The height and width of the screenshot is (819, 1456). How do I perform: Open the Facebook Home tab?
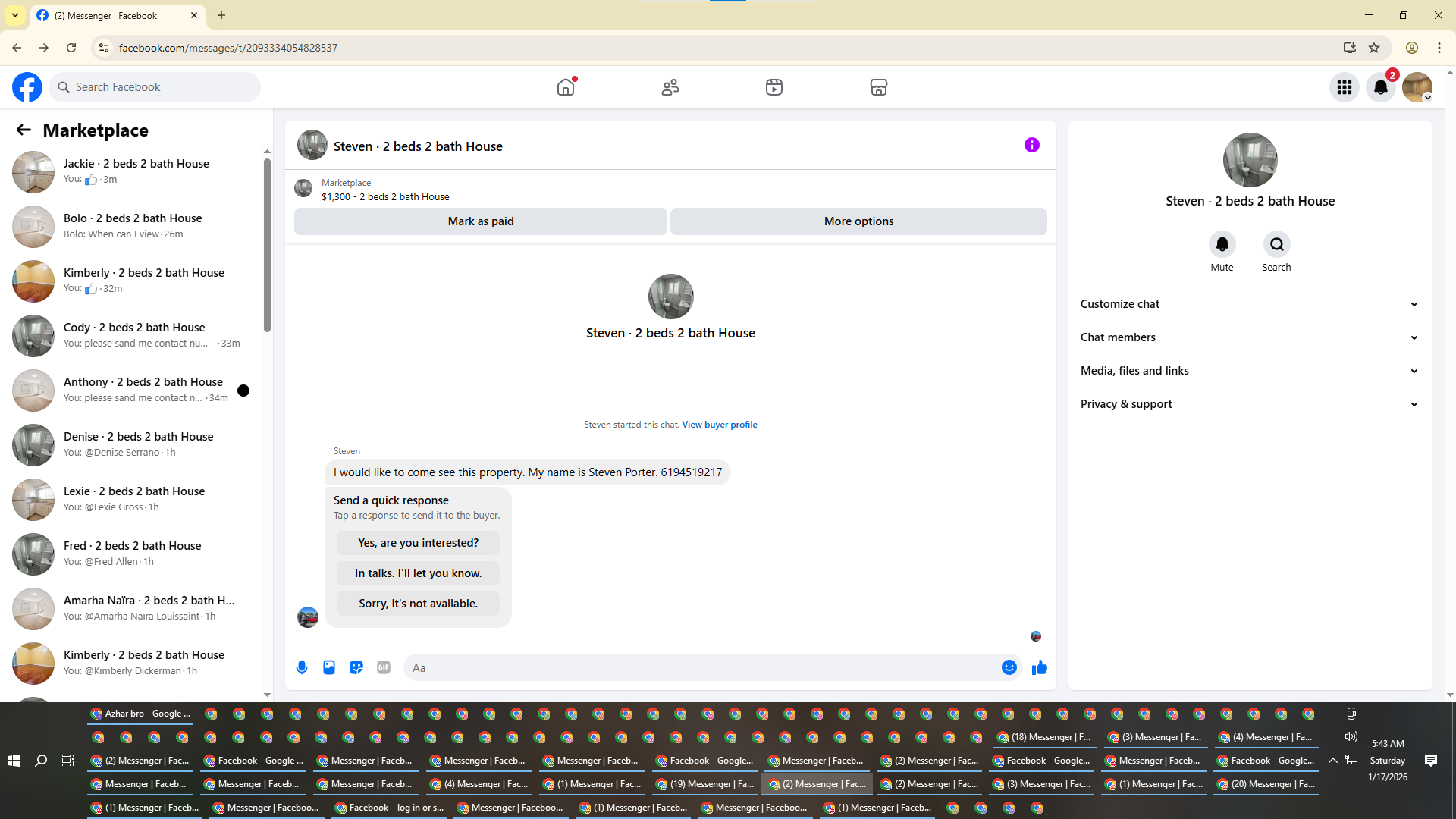coord(566,87)
